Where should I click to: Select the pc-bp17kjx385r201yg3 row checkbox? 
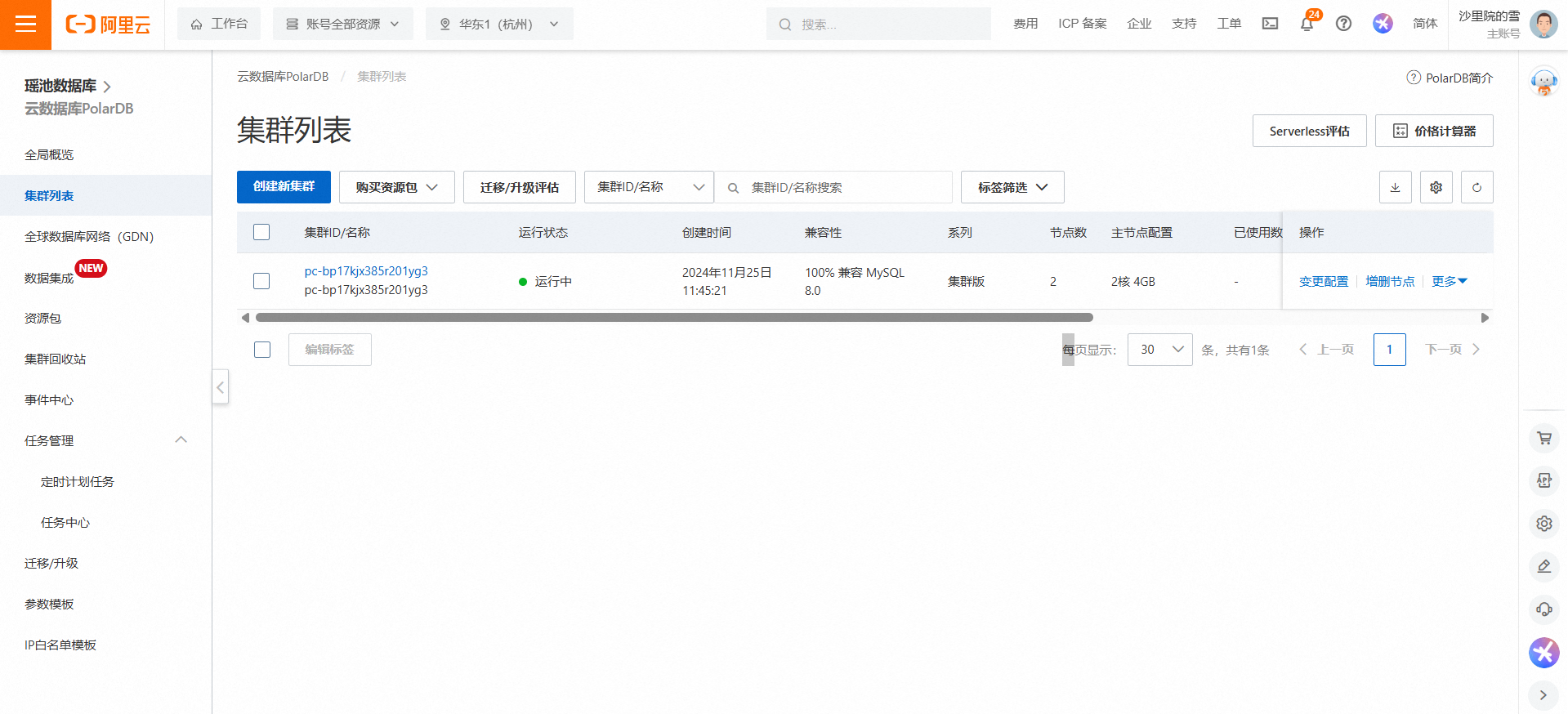tap(261, 281)
